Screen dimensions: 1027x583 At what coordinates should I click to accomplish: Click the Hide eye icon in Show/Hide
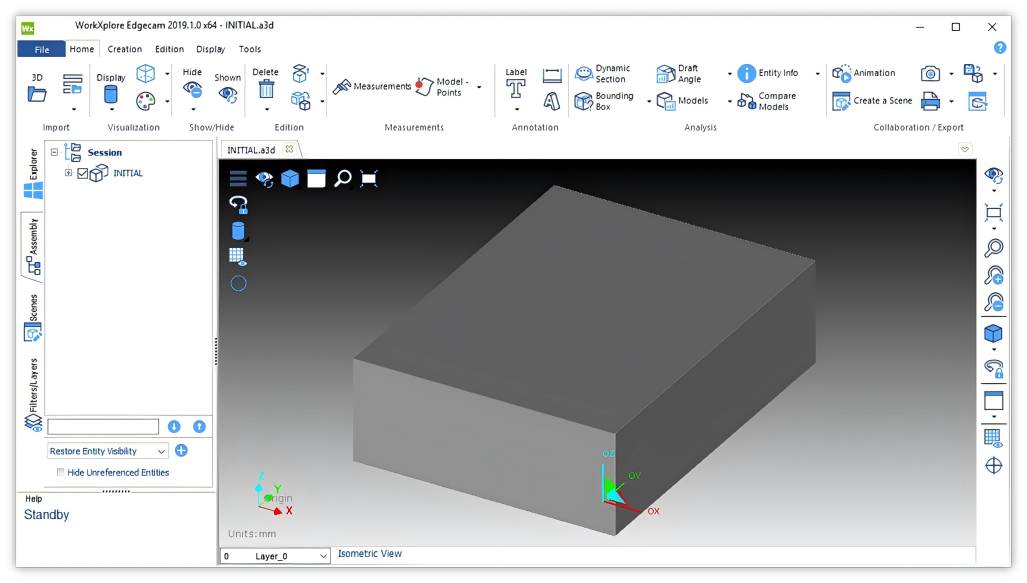[x=193, y=89]
